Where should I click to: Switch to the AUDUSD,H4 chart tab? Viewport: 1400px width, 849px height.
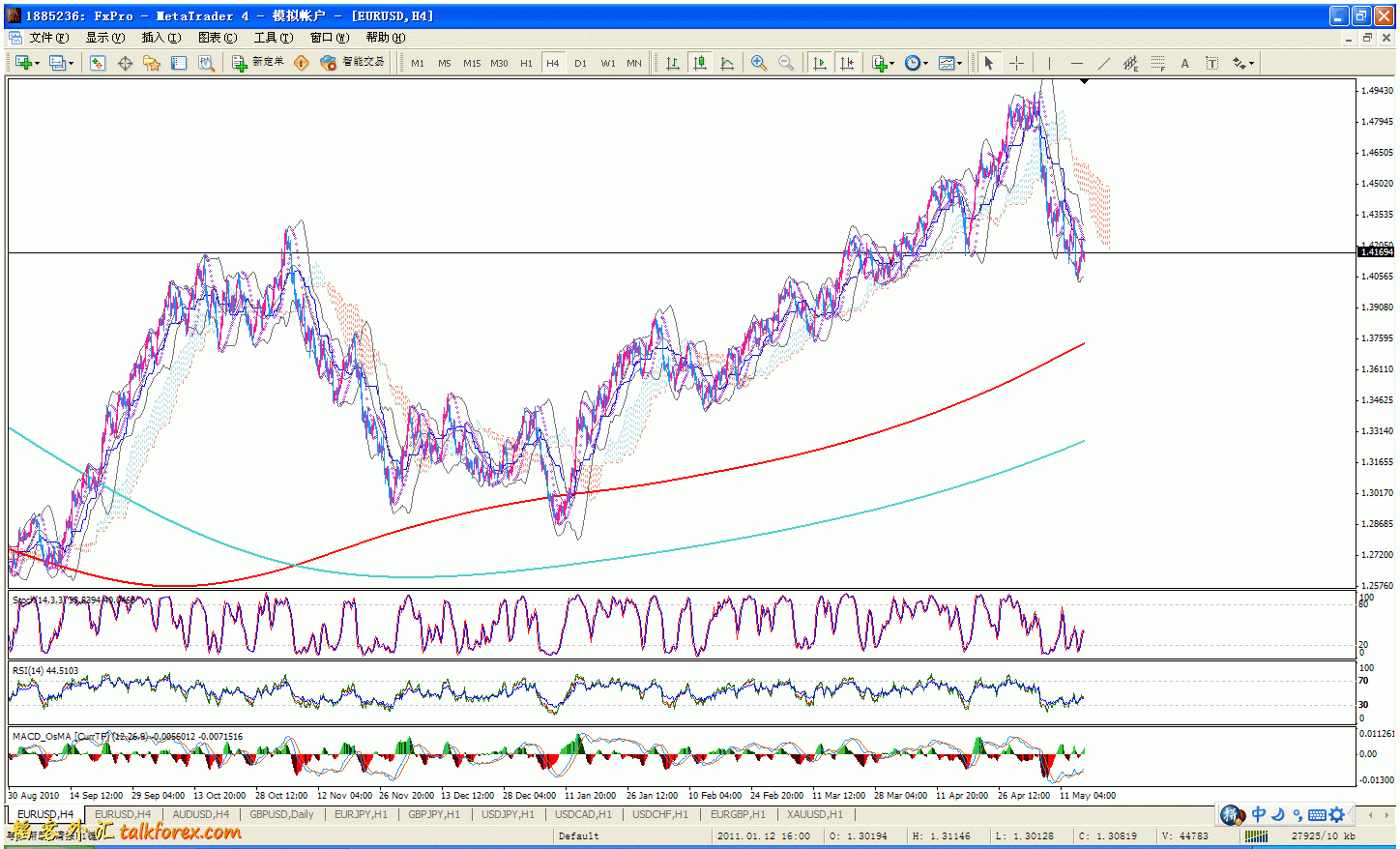click(200, 814)
